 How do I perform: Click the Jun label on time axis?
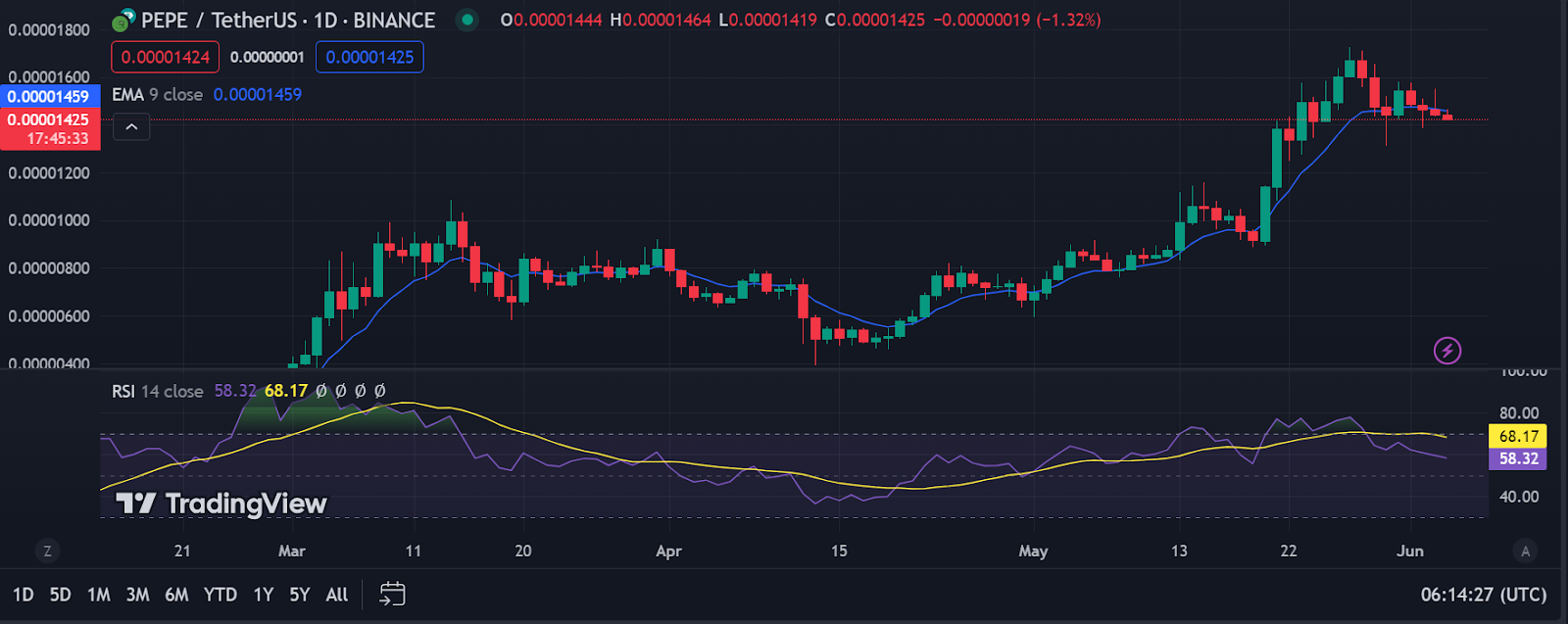[1410, 551]
